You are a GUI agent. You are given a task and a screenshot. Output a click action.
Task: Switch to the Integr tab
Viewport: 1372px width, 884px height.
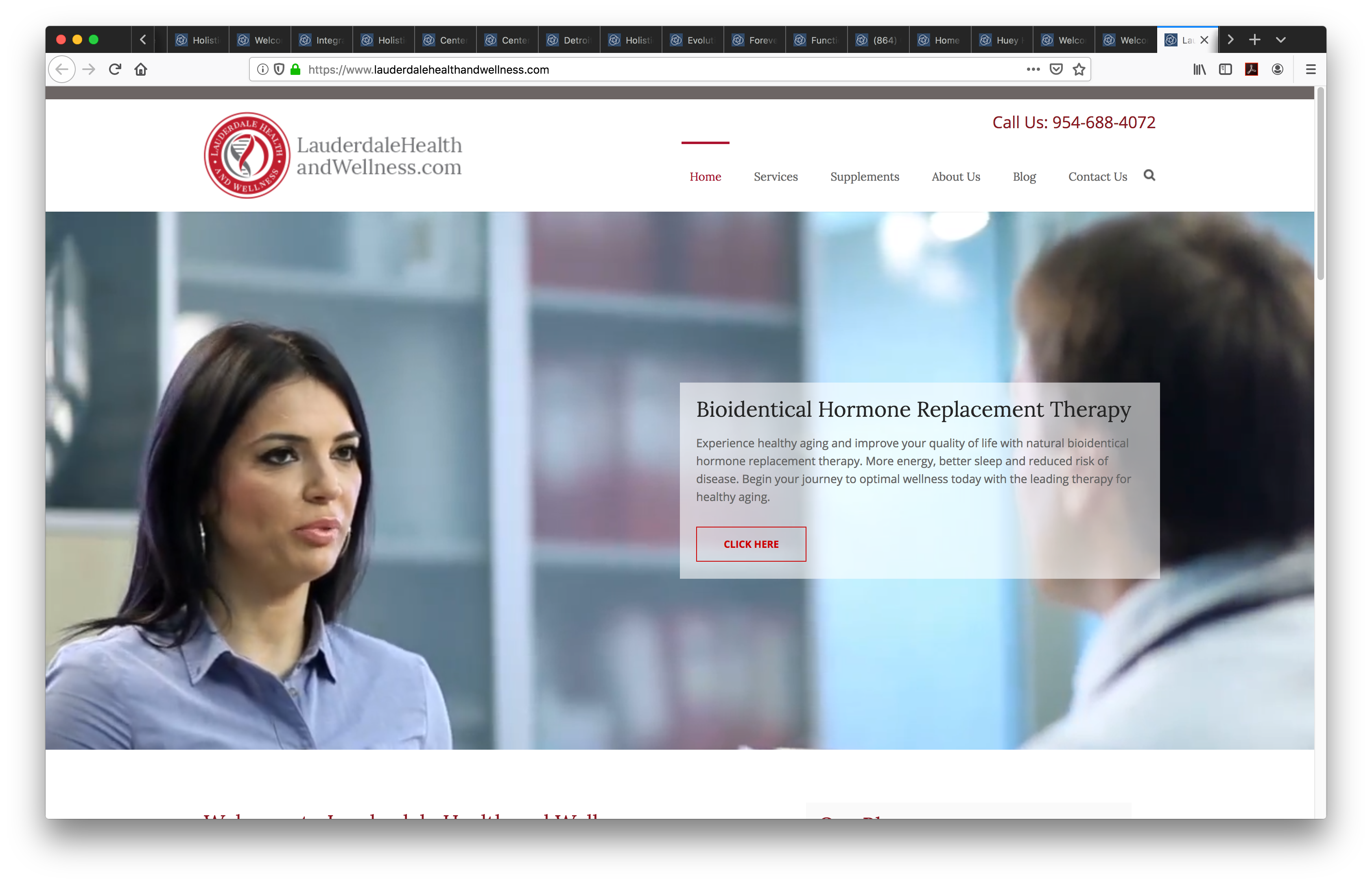click(322, 39)
